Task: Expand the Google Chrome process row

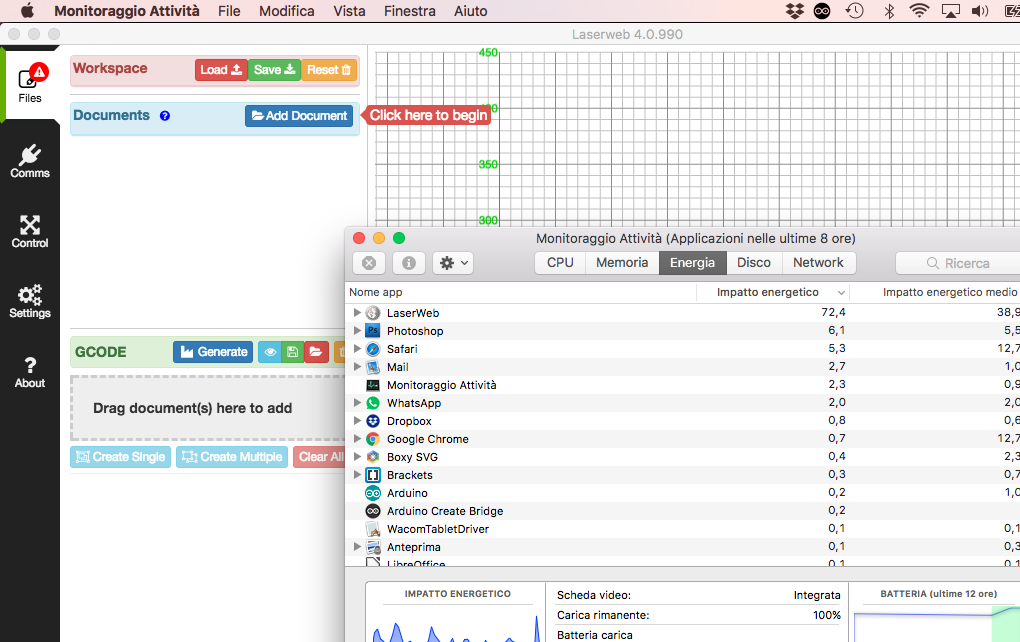Action: pos(357,439)
